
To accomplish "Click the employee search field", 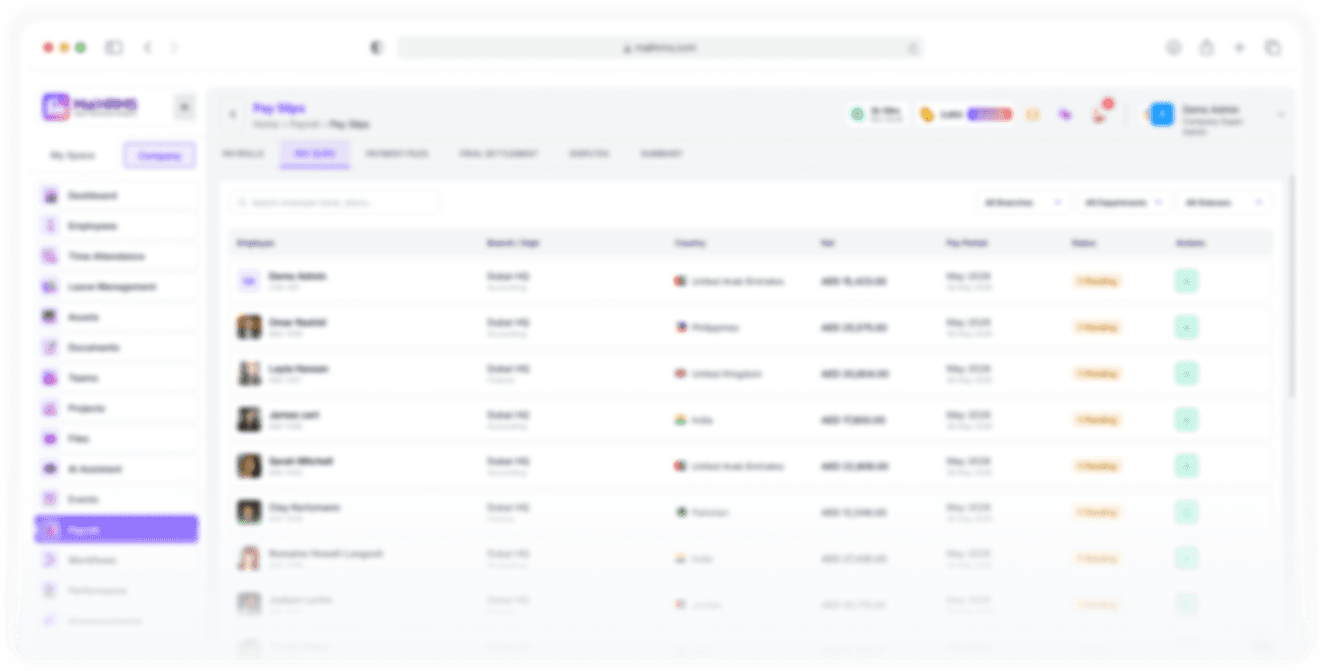I will (x=335, y=203).
